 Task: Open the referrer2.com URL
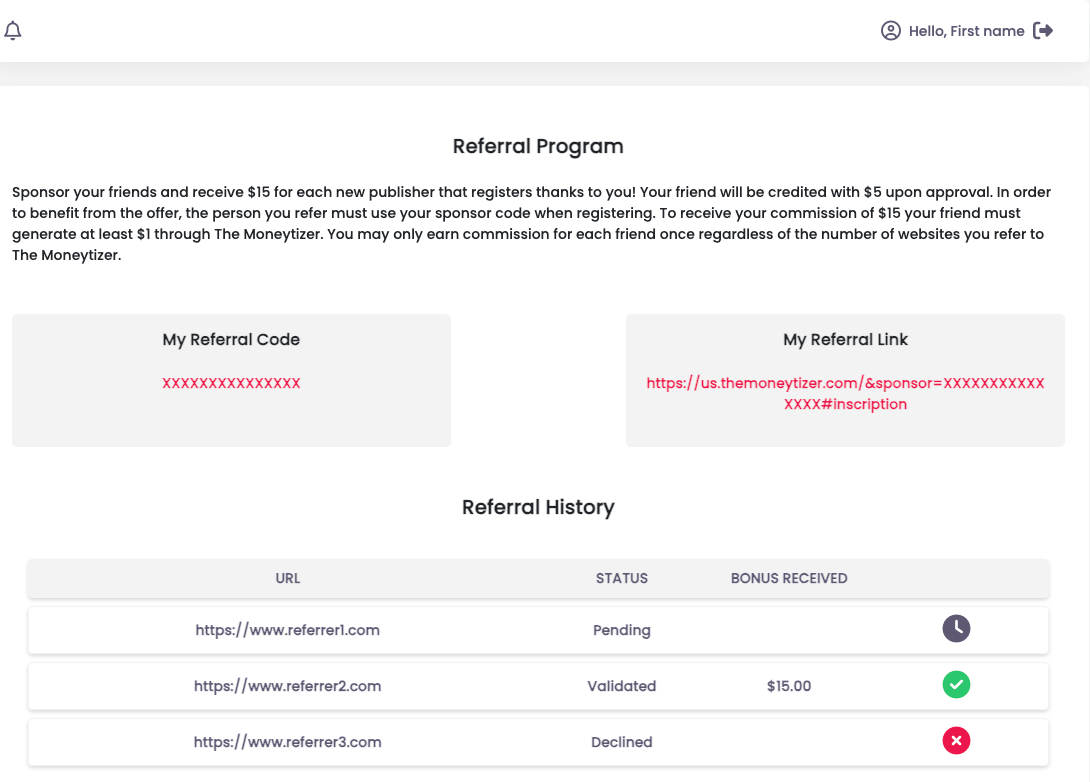tap(287, 686)
